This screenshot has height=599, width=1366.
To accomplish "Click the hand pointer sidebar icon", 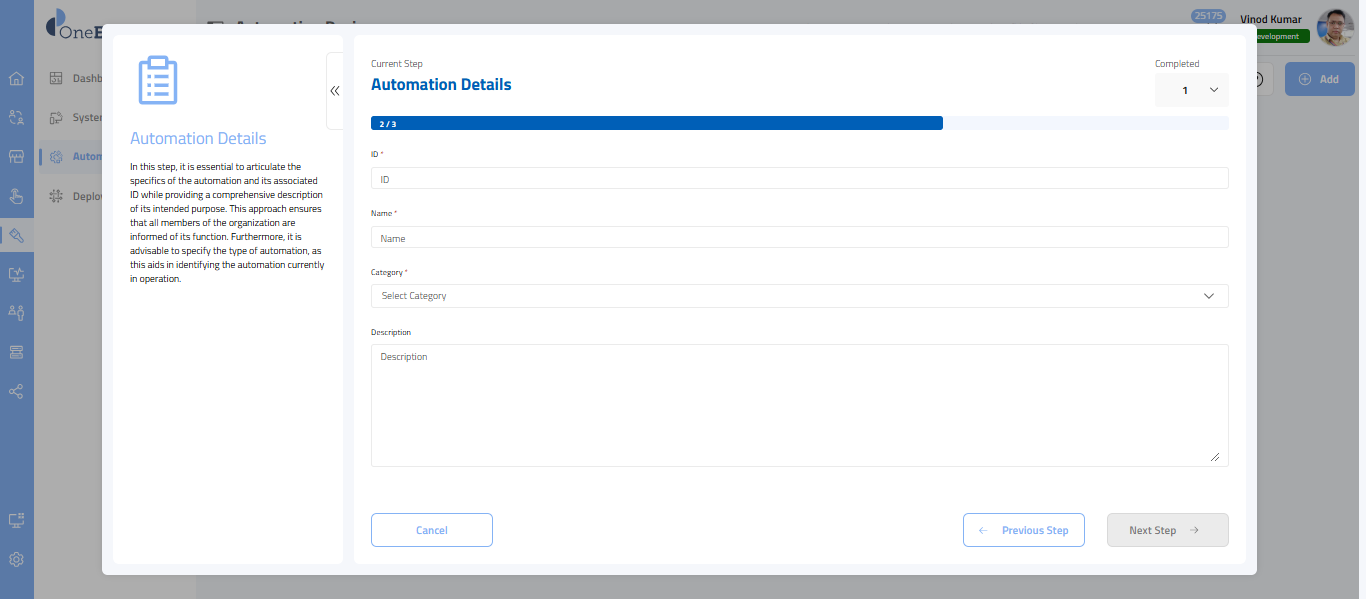I will (16, 196).
